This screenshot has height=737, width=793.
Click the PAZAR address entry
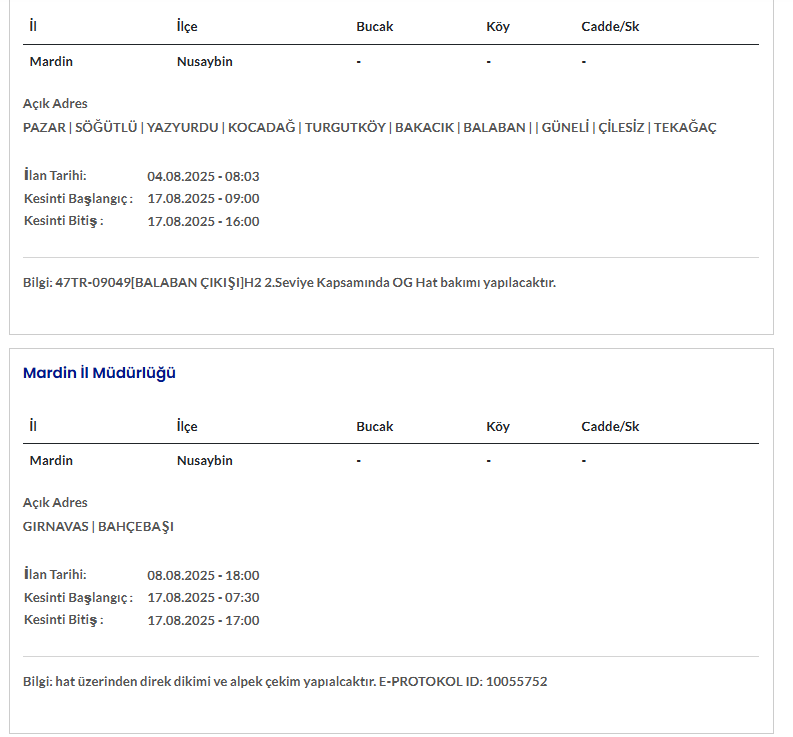tap(44, 127)
